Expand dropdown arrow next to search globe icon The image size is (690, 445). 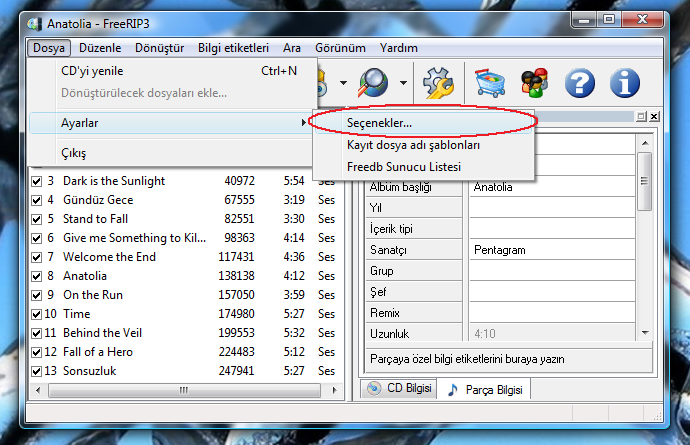[x=403, y=83]
